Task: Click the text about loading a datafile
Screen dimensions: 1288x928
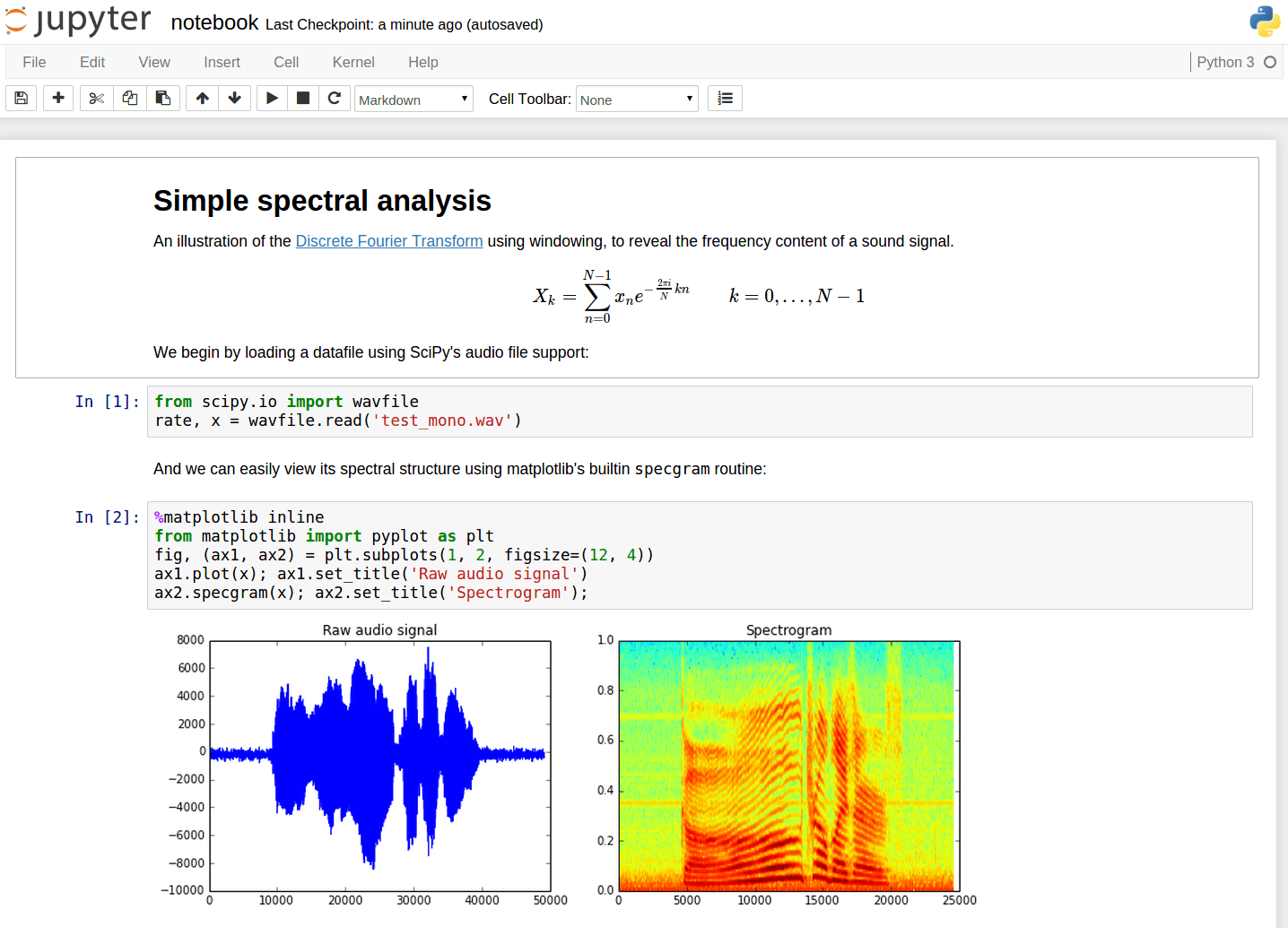Action: (x=371, y=352)
